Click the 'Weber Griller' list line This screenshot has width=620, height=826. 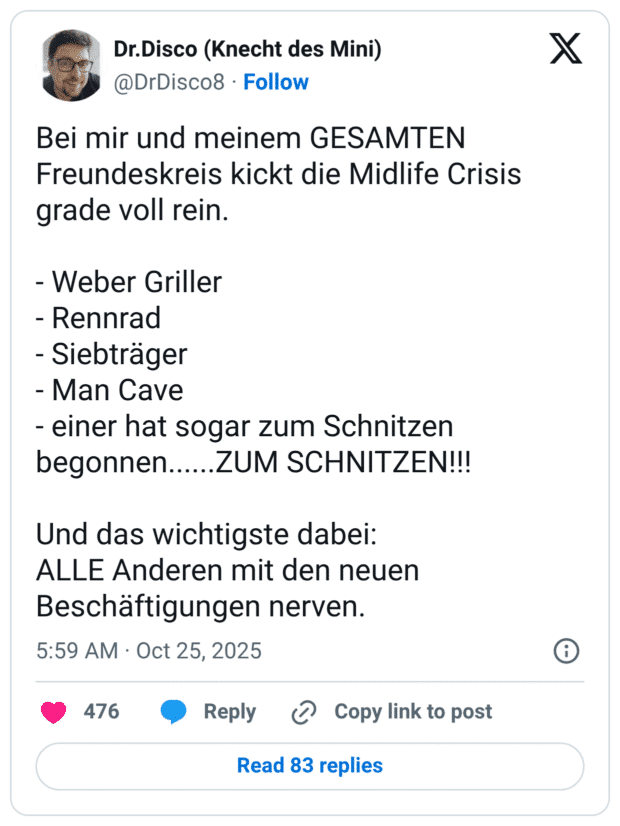pos(129,283)
